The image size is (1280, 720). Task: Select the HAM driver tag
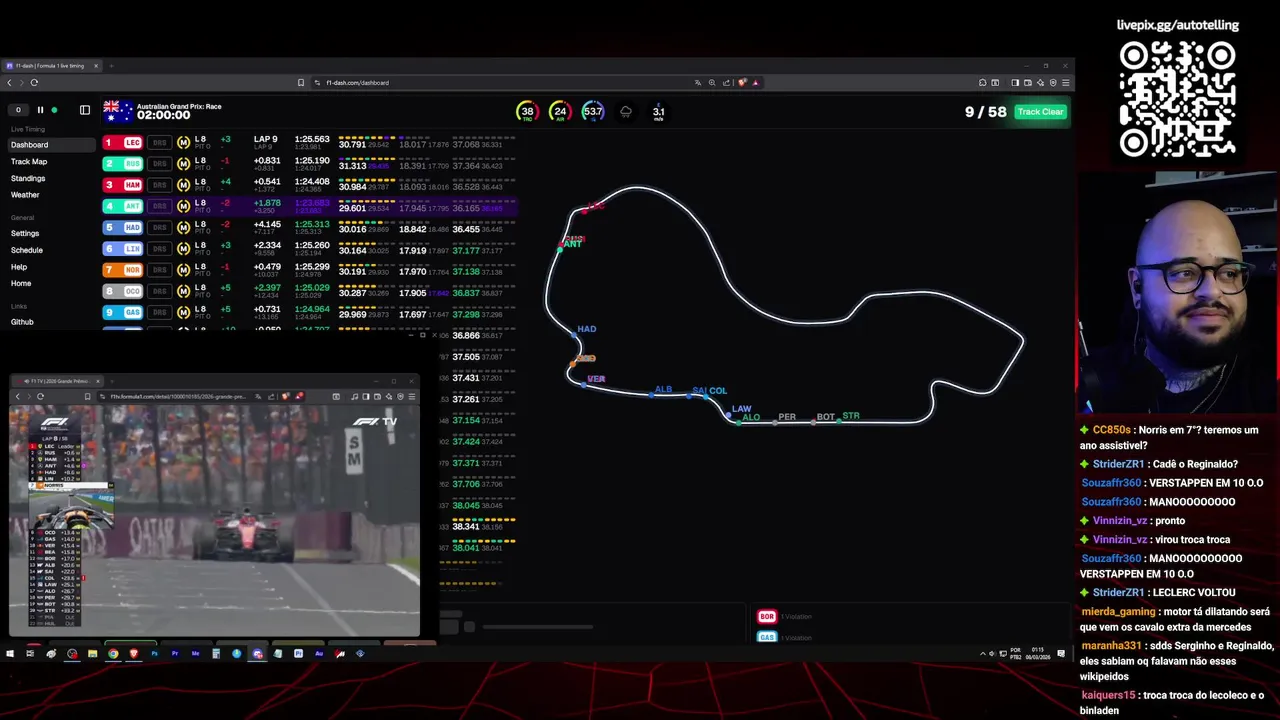pos(124,185)
